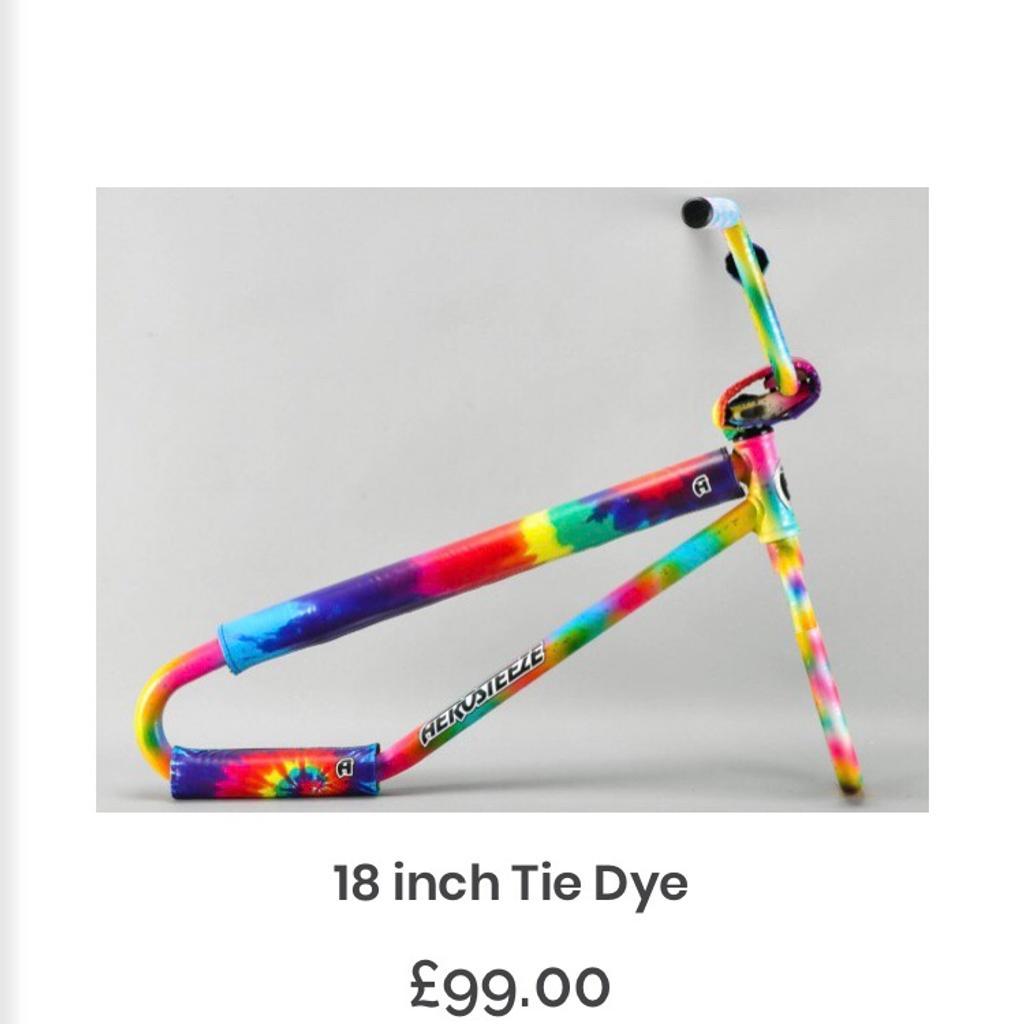Open the 18 inch Tie Dye product title
Viewport: 1024px width, 1024px height.
coord(511,884)
